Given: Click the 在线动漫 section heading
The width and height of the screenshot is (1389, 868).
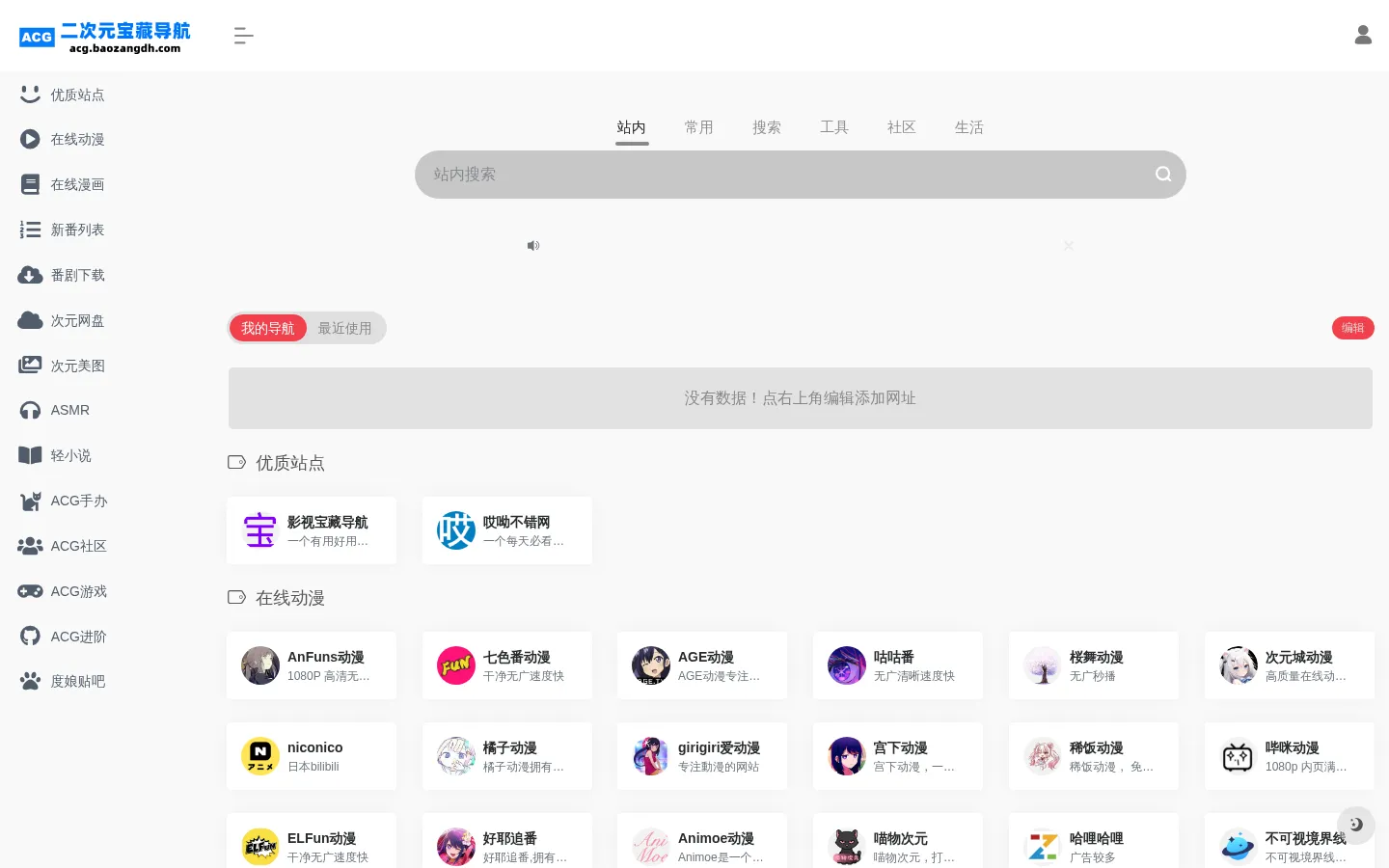Looking at the screenshot, I should tap(290, 598).
